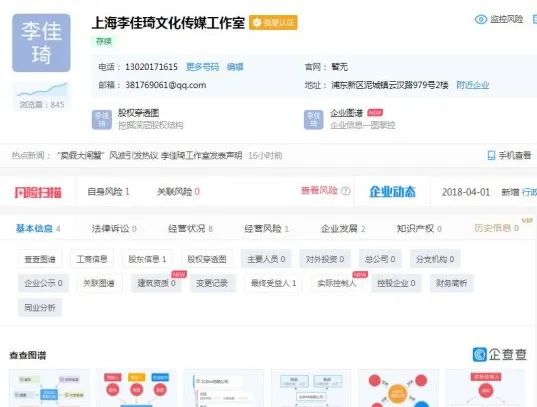Viewport: 537px width, 407px height.
Task: Open hot news headline about 李佳琦工作室发表声明
Action: click(x=150, y=156)
